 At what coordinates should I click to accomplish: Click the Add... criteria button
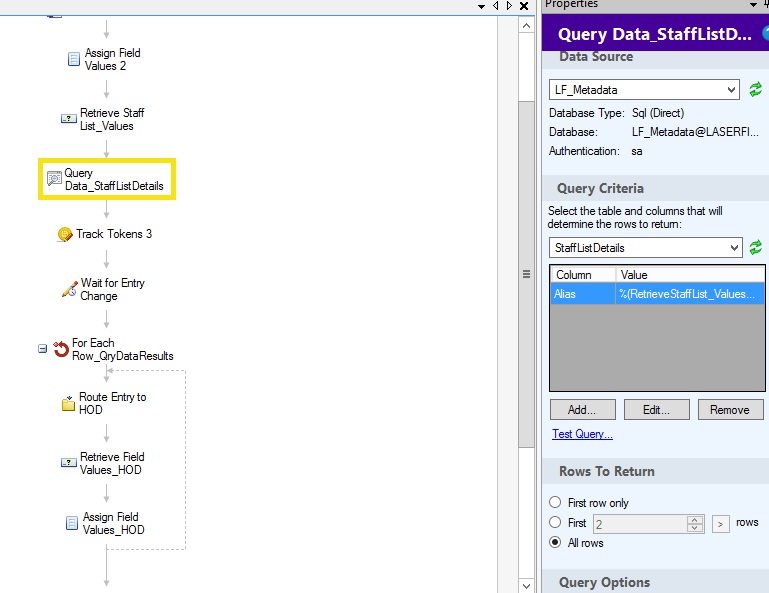point(582,409)
